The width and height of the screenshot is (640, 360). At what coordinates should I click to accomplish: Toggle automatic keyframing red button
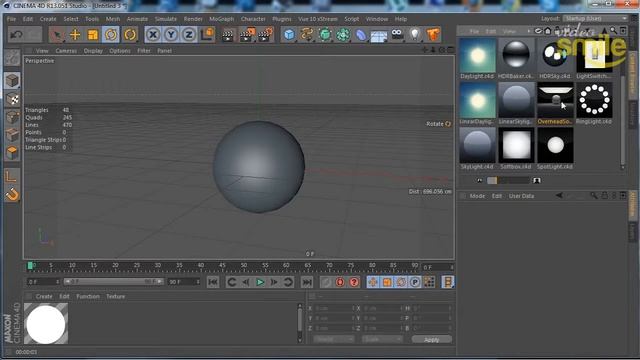[x=340, y=282]
